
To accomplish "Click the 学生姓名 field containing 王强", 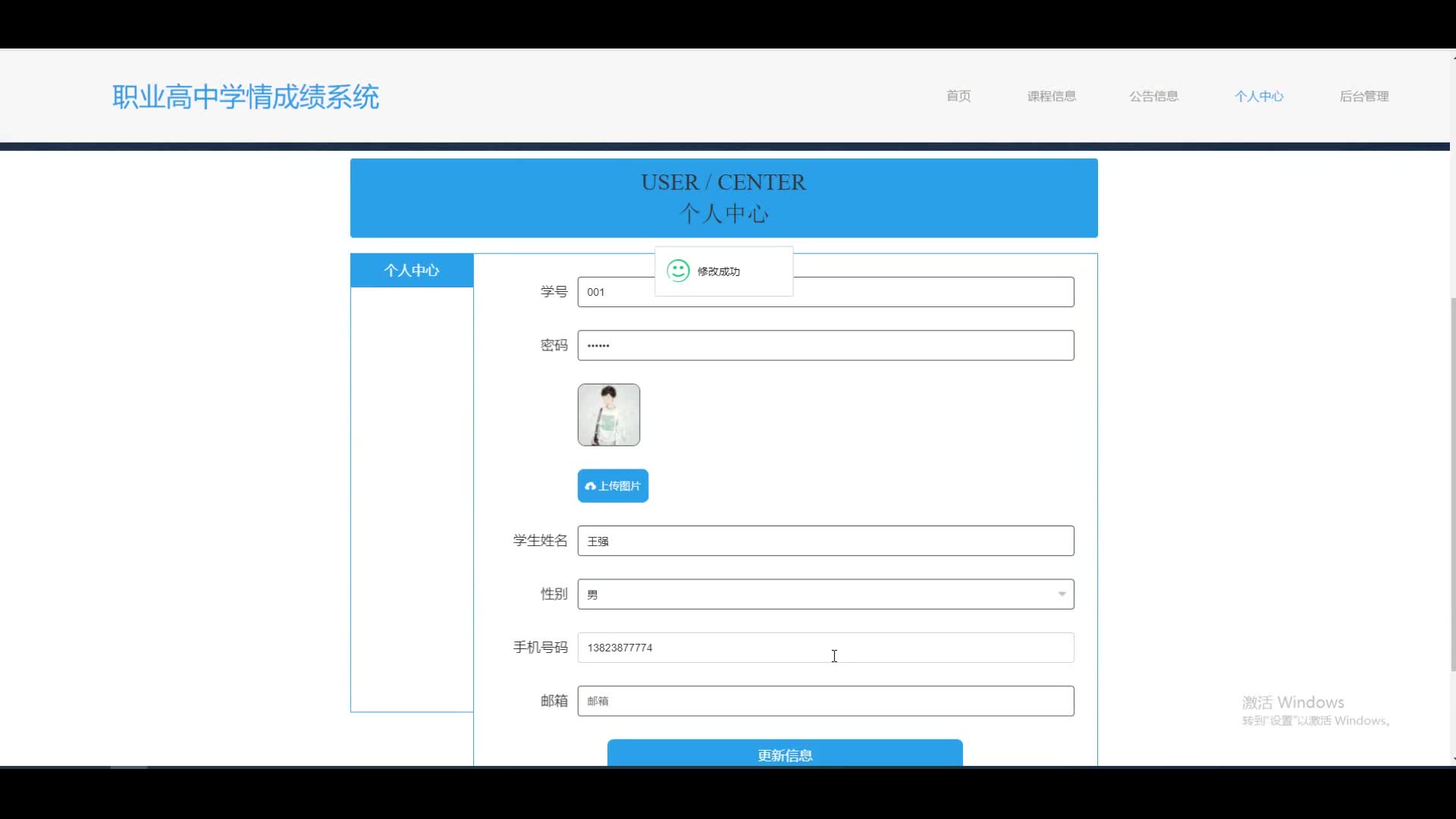I will 825,541.
